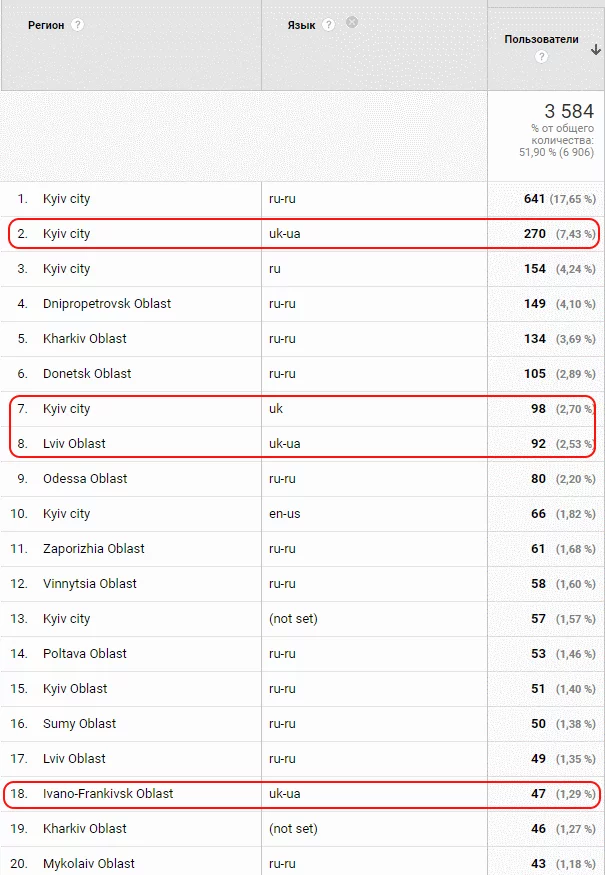Click the Пользователи column header
605x875 pixels.
click(541, 39)
